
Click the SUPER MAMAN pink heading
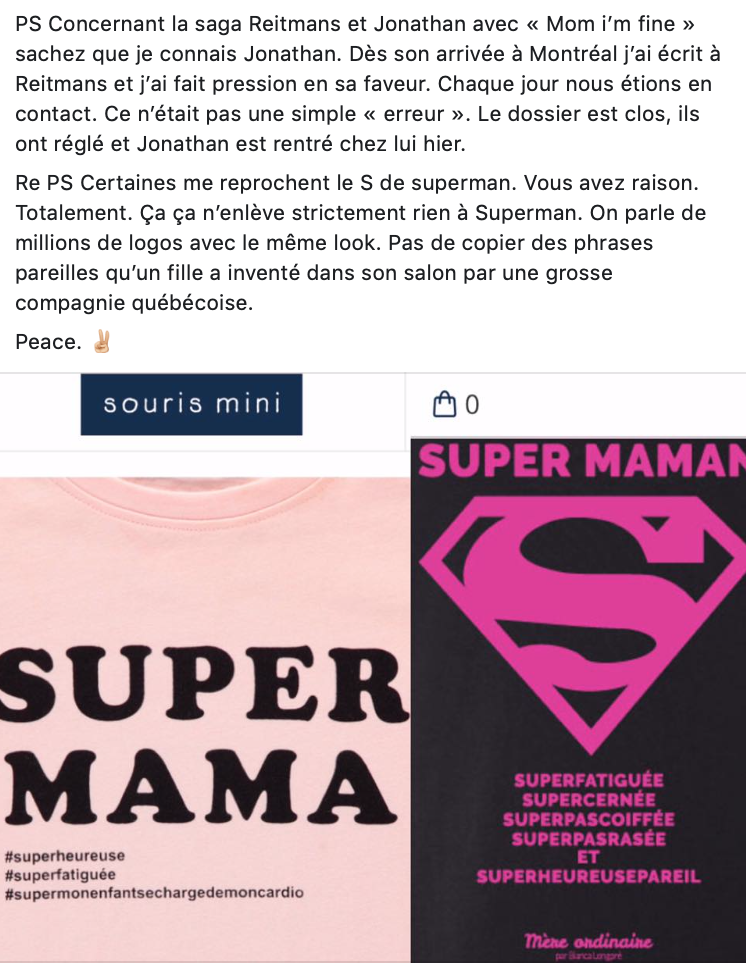point(582,461)
